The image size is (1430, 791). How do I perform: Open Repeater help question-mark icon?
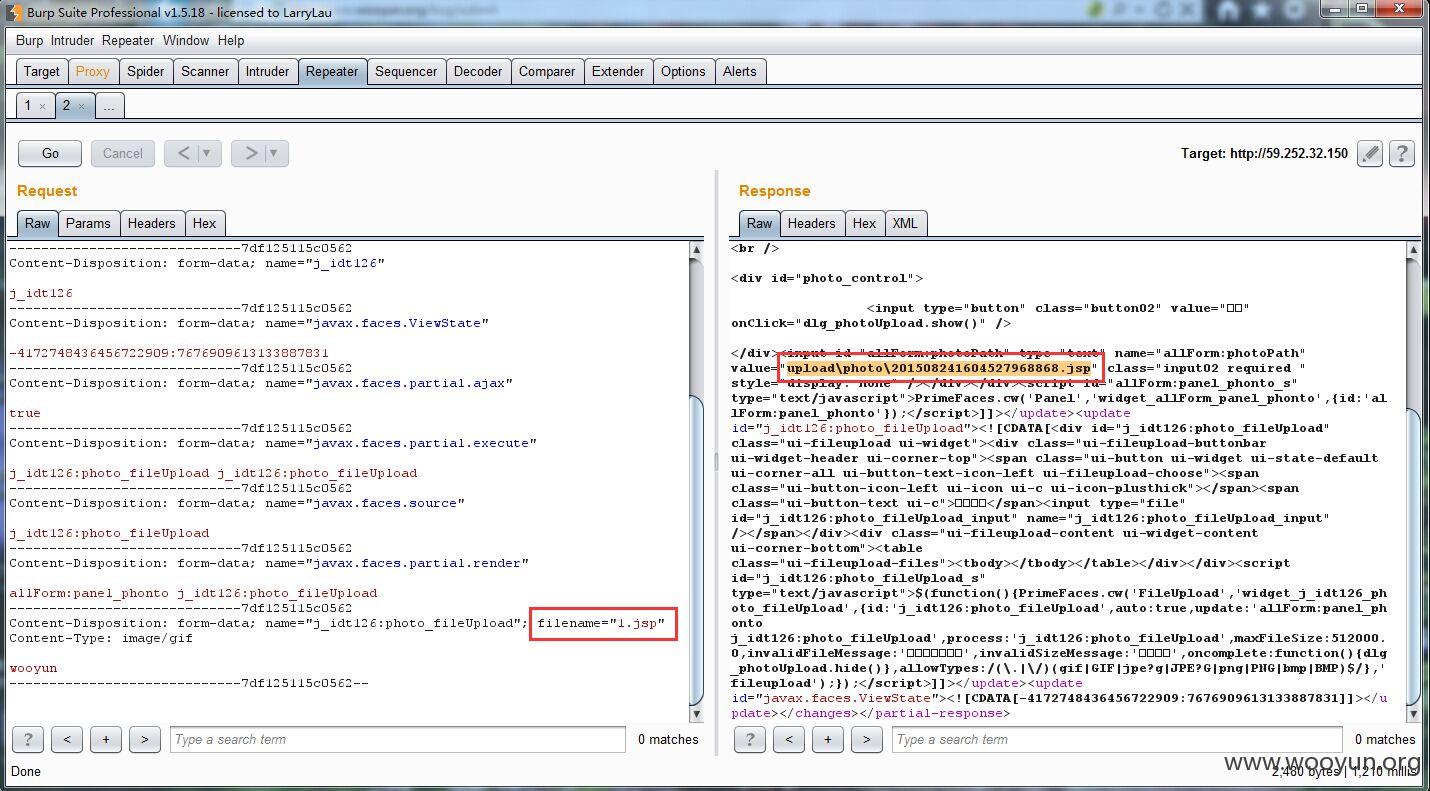click(1402, 153)
